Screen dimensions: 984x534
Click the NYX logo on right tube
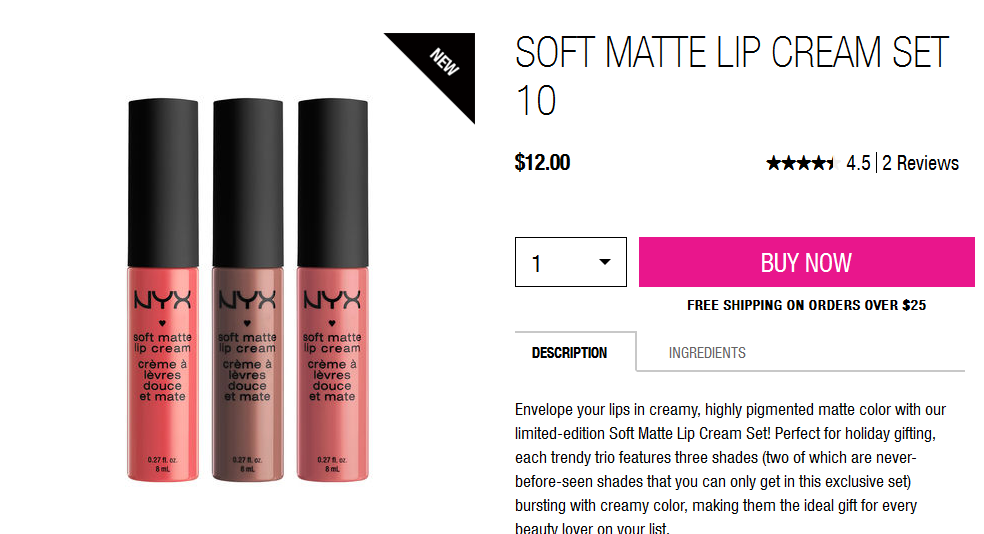(x=332, y=300)
